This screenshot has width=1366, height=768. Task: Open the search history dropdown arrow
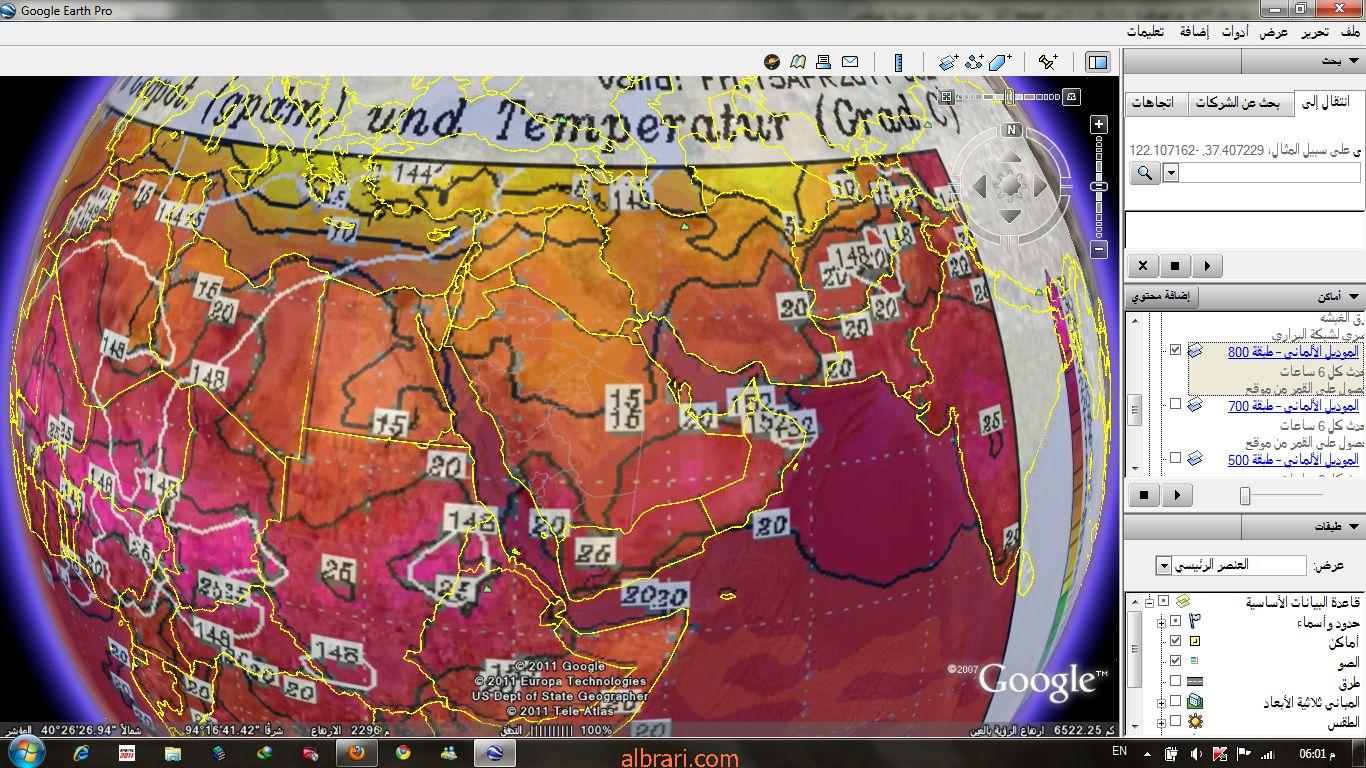tap(1171, 173)
